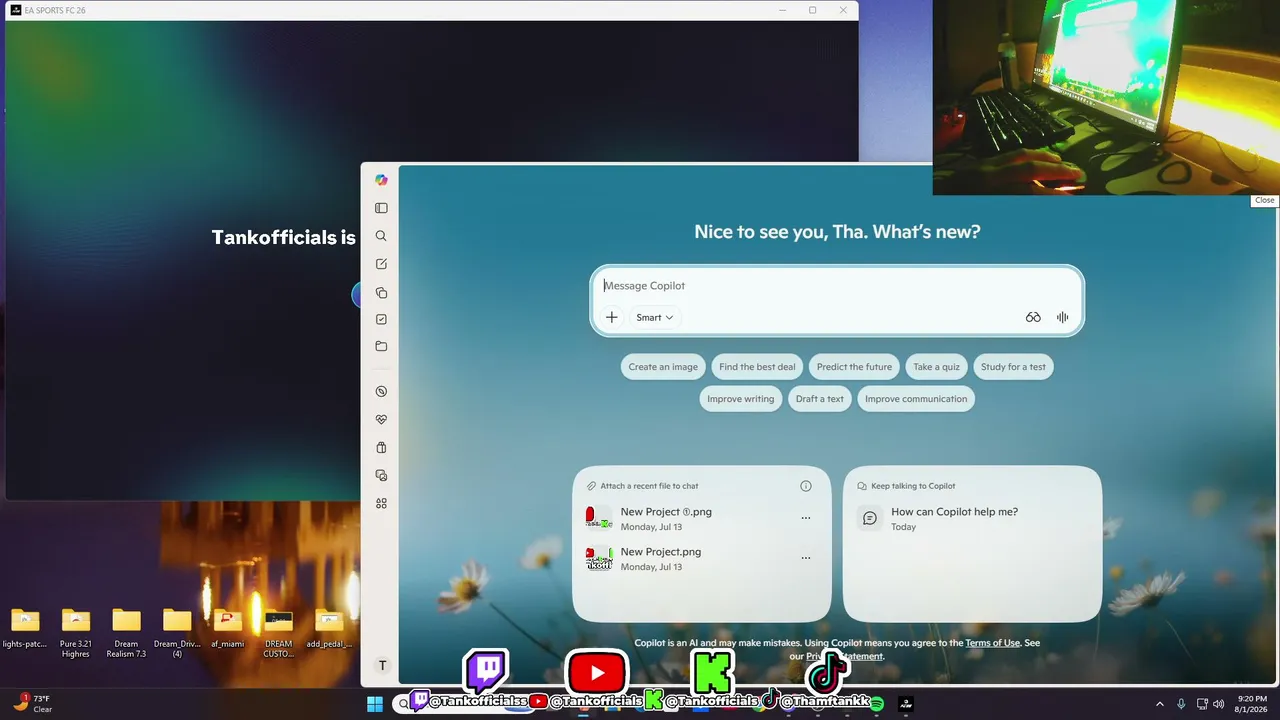1280x720 pixels.
Task: Open the compass Discover icon in sidebar
Action: click(381, 391)
